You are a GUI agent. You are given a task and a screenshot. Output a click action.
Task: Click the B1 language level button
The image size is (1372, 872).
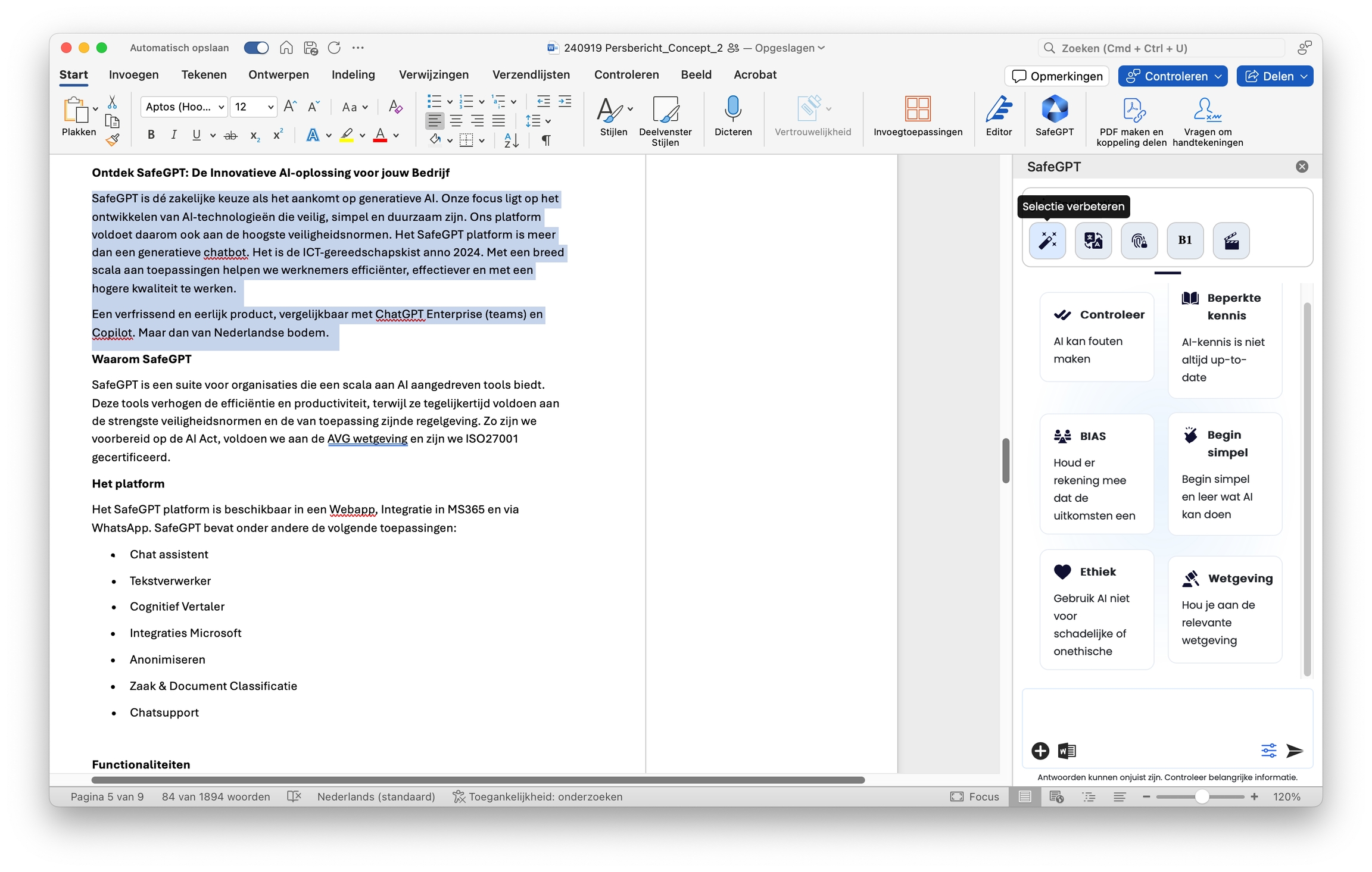coord(1184,240)
